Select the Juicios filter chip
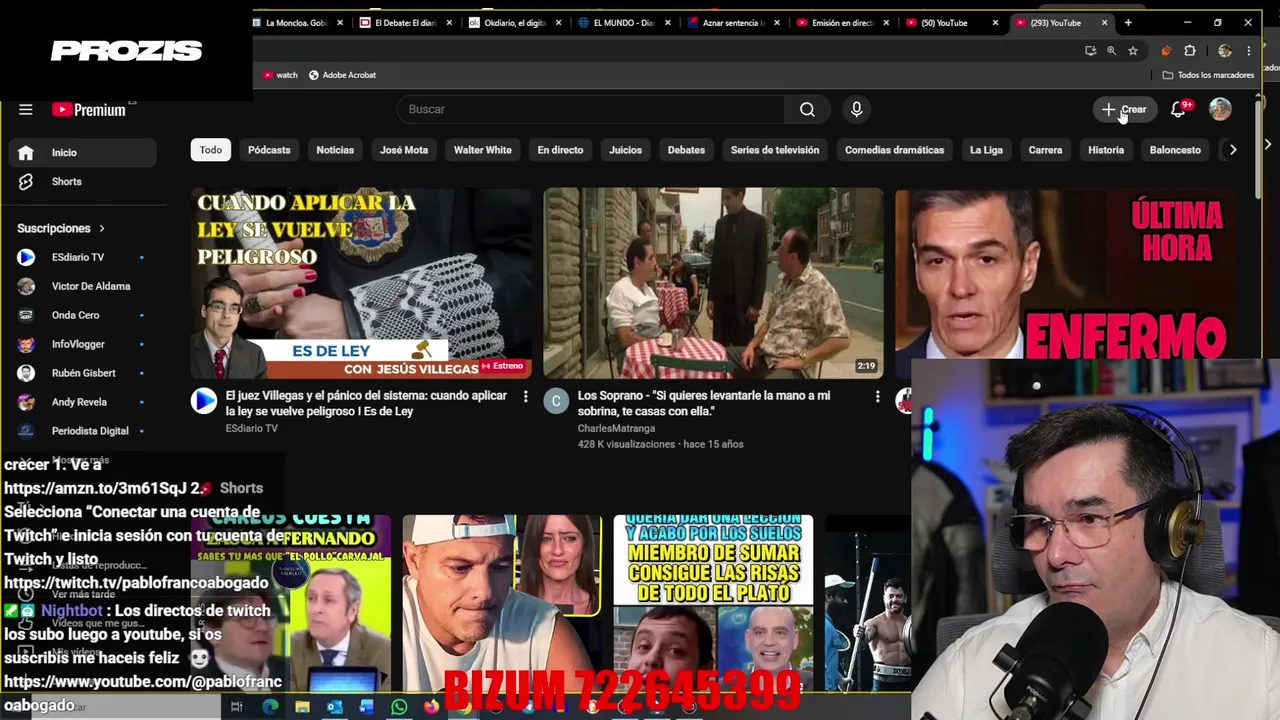The image size is (1280, 720). tap(625, 150)
